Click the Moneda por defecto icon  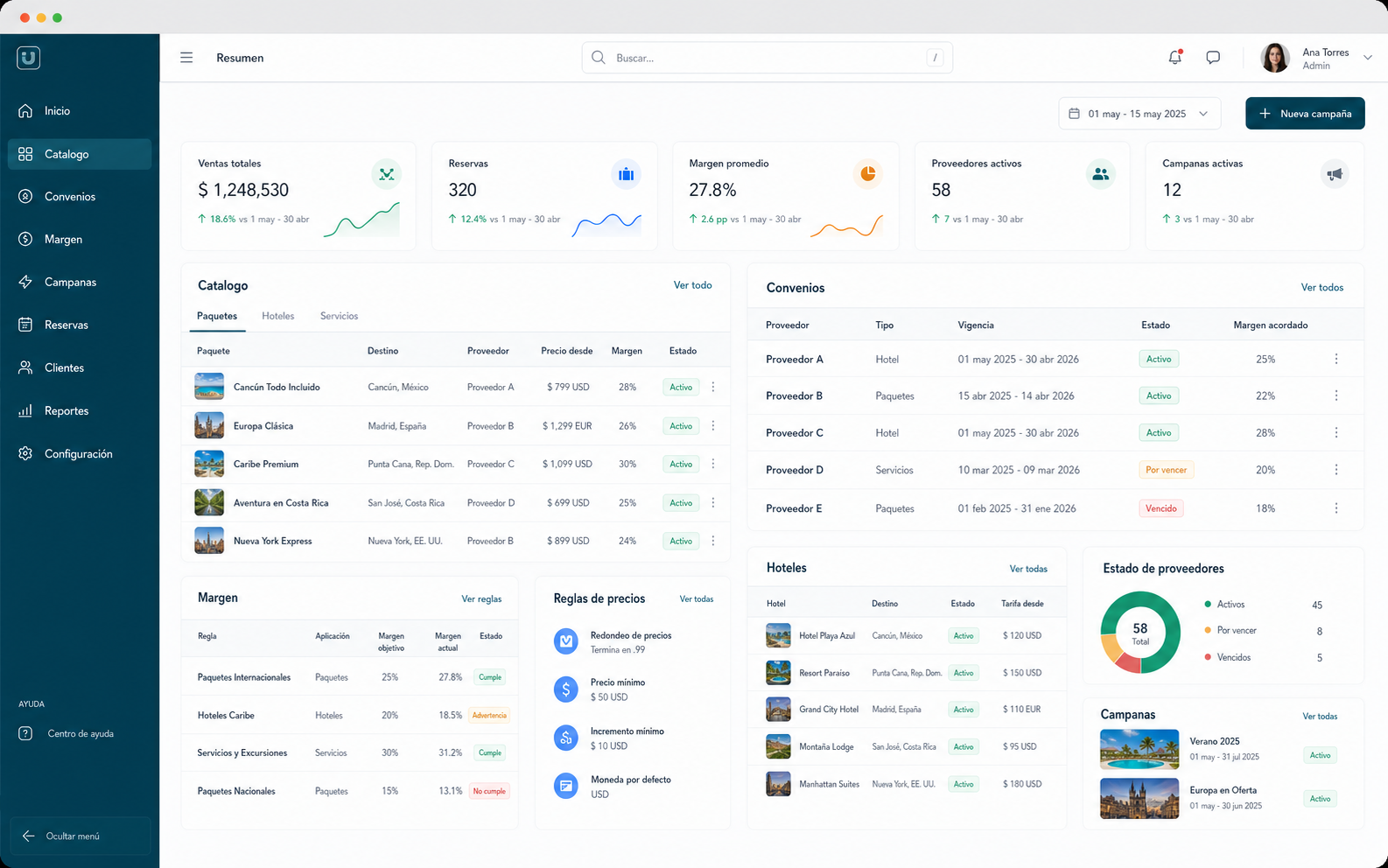[566, 786]
